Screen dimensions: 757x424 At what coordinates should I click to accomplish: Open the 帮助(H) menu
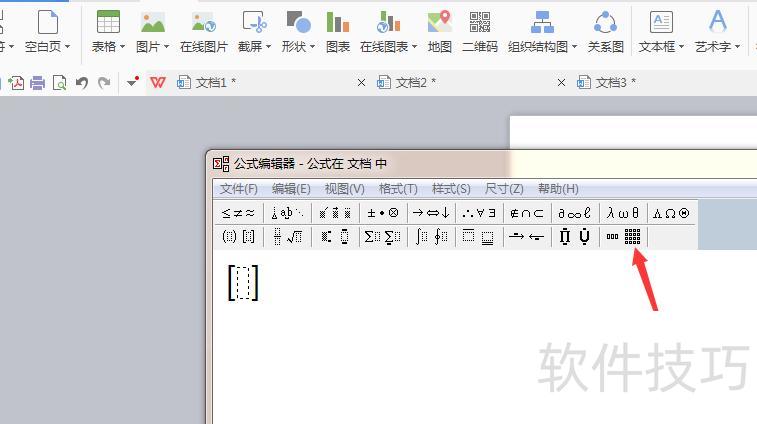pyautogui.click(x=558, y=189)
